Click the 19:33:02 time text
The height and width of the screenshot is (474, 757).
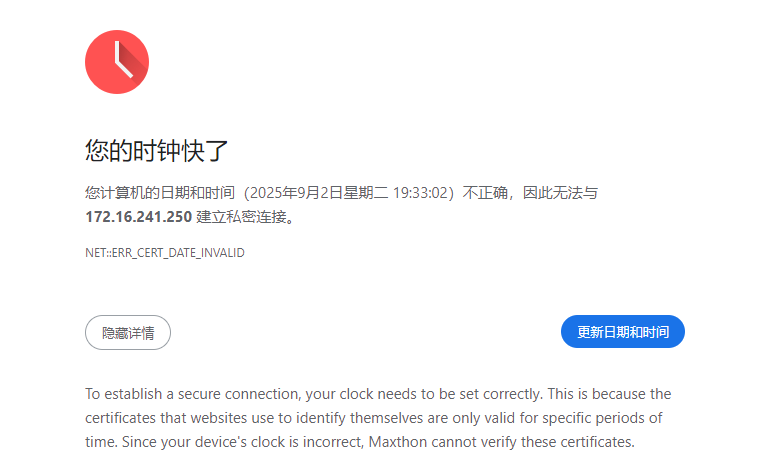pos(421,193)
